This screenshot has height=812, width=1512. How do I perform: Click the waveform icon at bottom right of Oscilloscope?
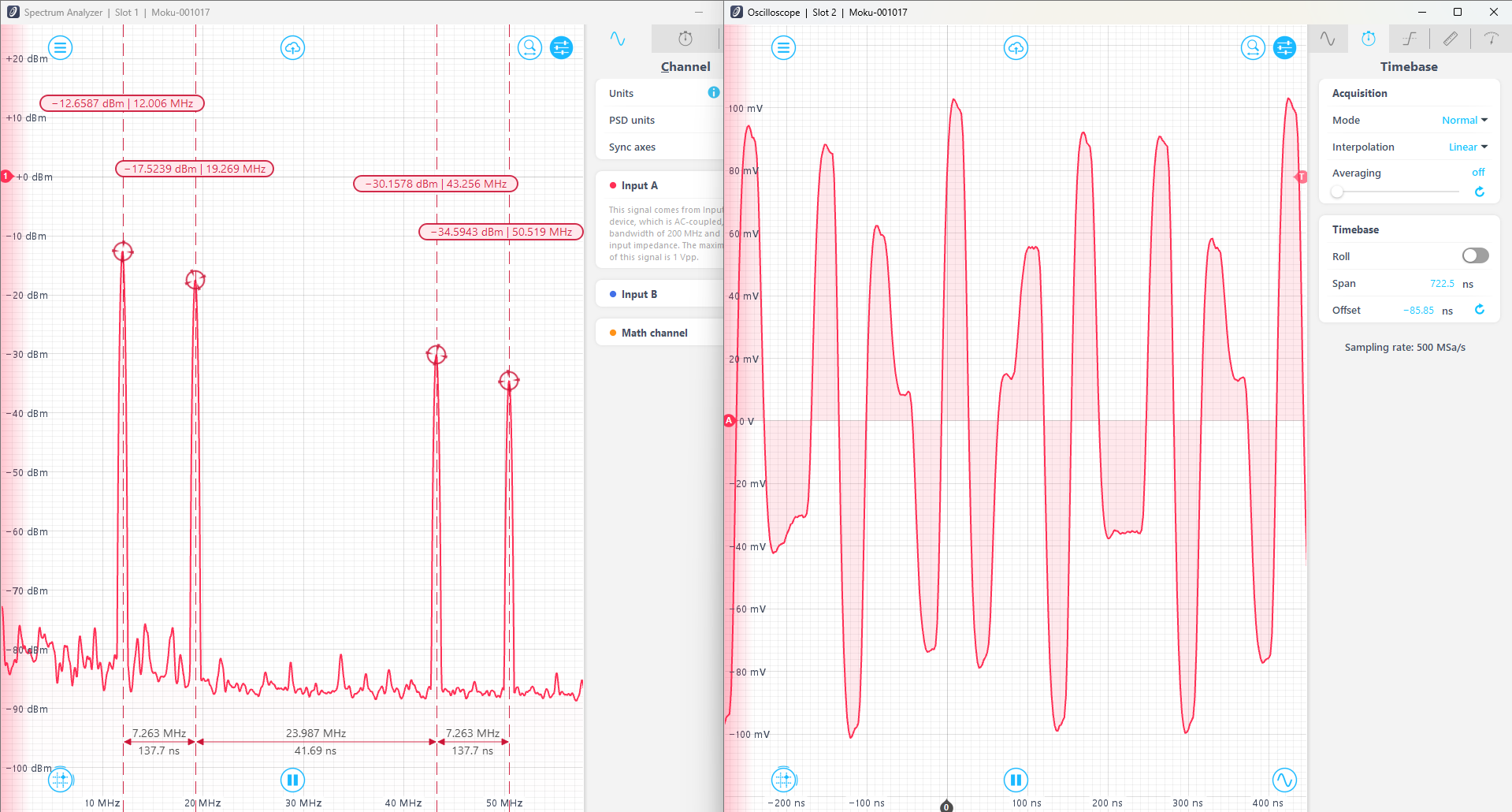pyautogui.click(x=1285, y=779)
